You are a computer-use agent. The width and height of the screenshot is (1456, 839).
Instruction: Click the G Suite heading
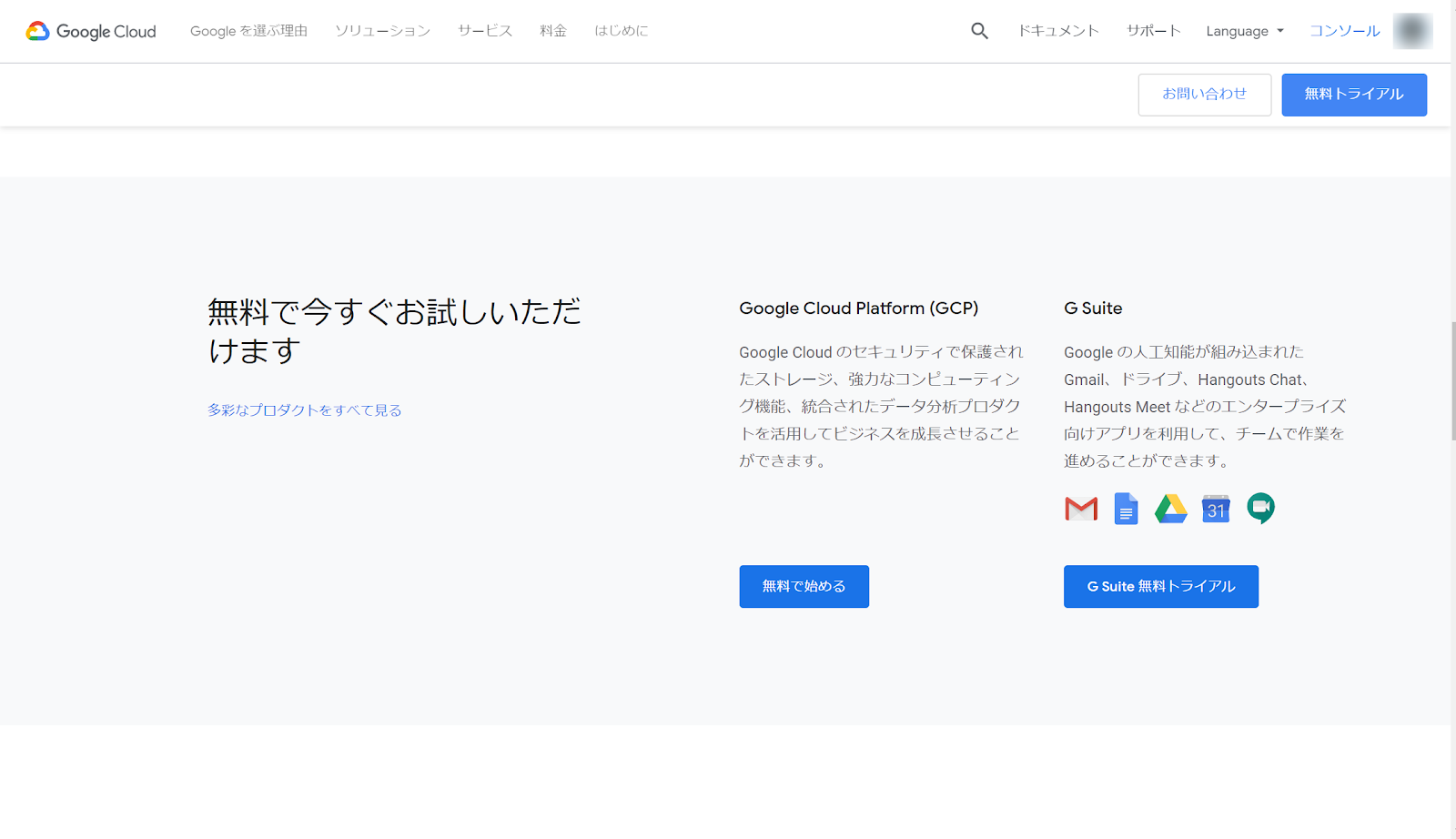tap(1093, 308)
